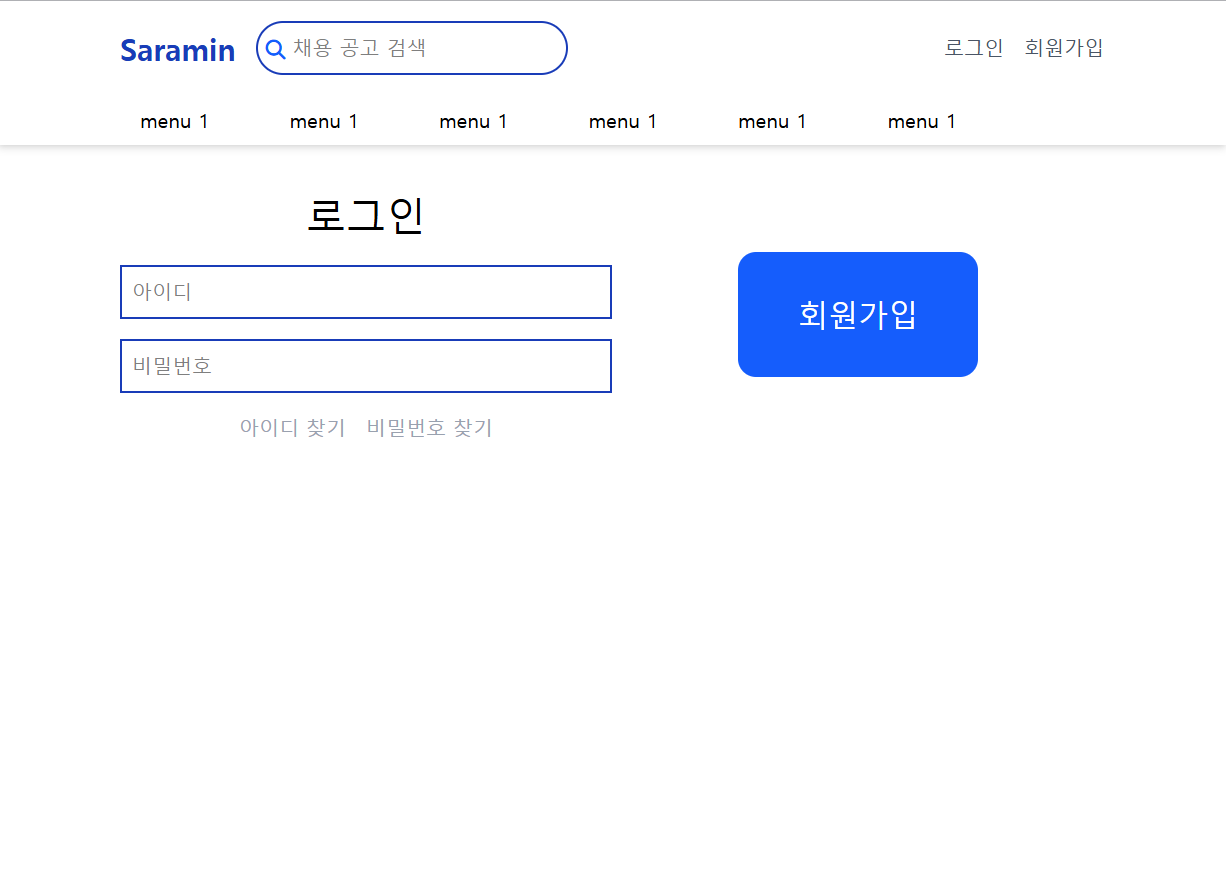
Task: Follow the 아이디 찾기 link
Action: coord(293,428)
